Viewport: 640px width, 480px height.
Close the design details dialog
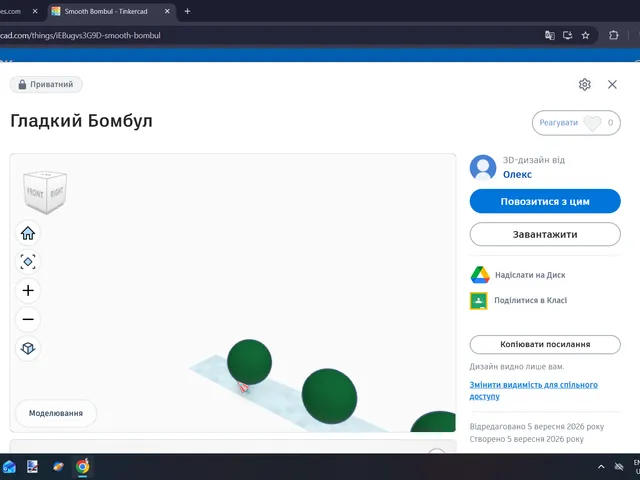(x=612, y=84)
